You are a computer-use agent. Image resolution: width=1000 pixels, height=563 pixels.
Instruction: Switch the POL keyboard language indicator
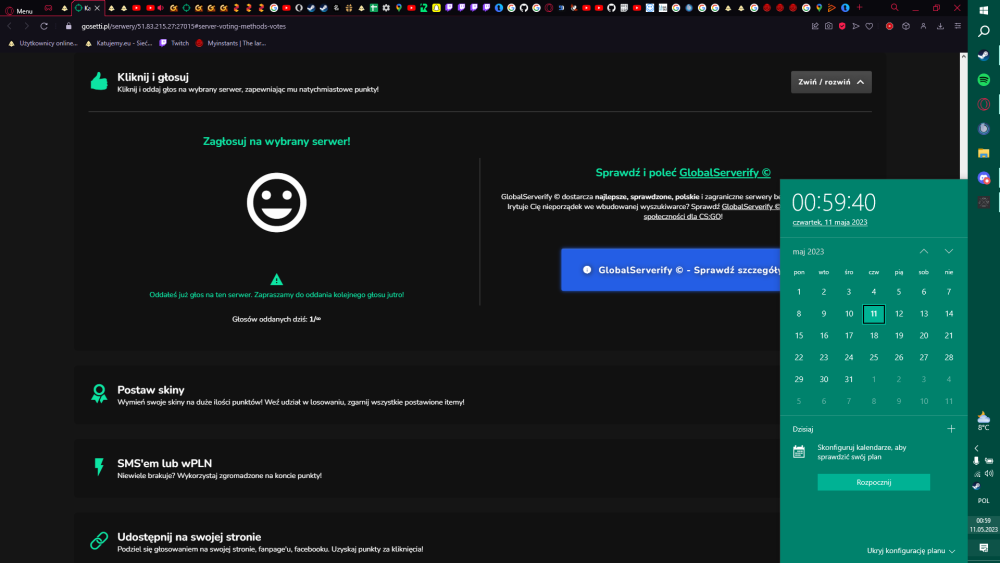[x=983, y=501]
